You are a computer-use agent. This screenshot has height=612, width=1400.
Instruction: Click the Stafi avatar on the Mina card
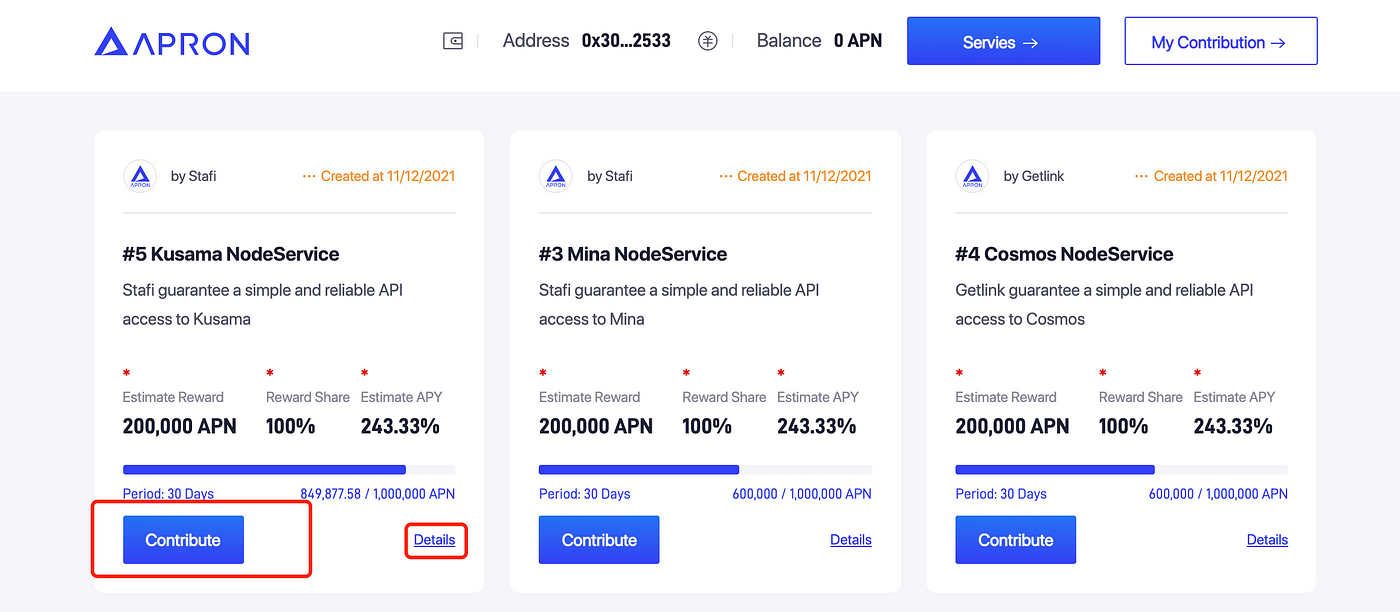556,176
